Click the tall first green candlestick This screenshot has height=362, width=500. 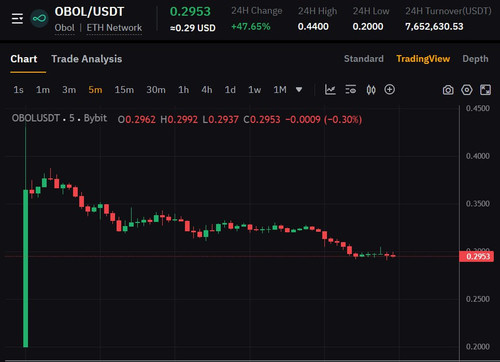point(26,268)
